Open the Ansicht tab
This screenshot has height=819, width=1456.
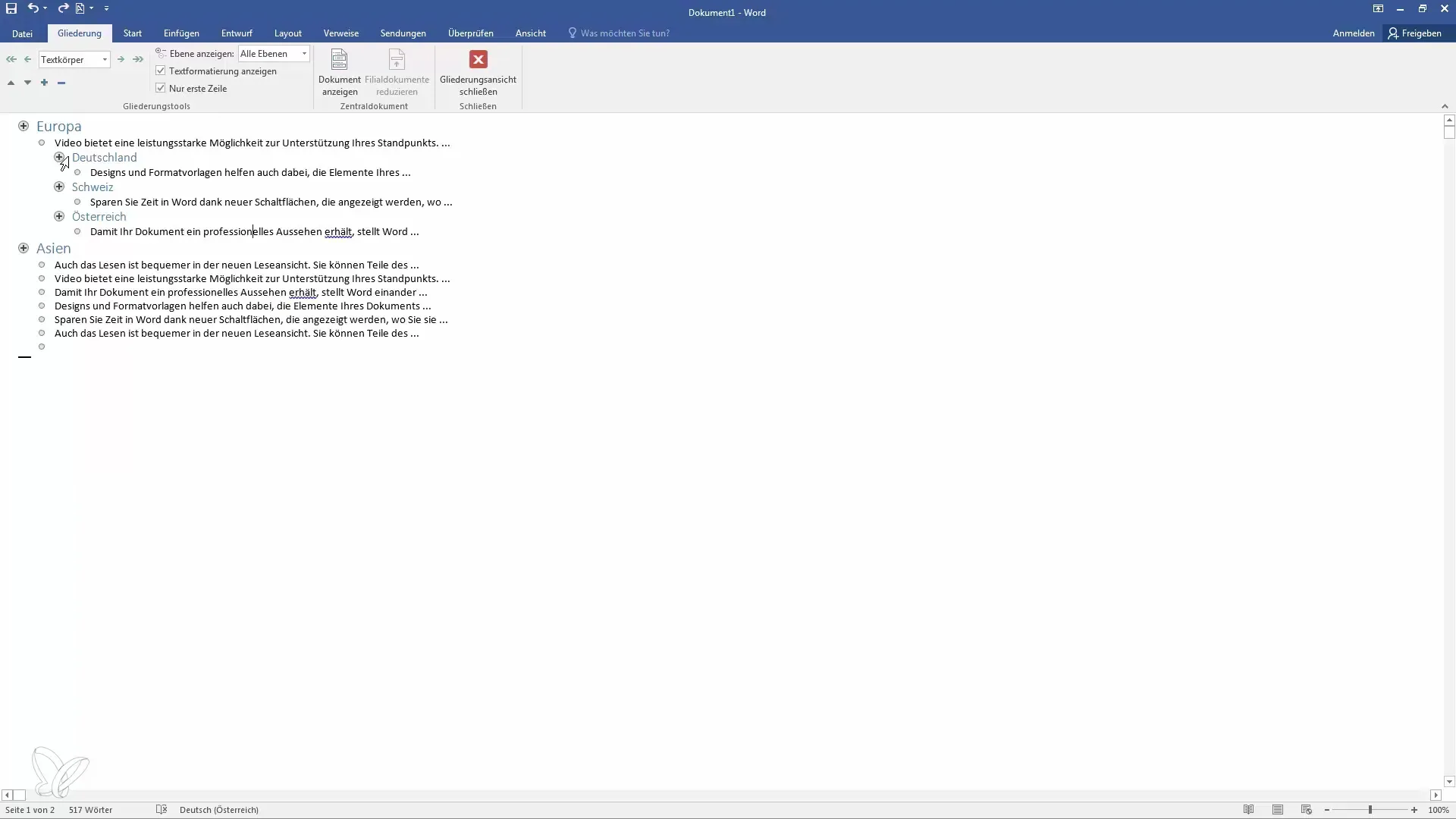(531, 33)
